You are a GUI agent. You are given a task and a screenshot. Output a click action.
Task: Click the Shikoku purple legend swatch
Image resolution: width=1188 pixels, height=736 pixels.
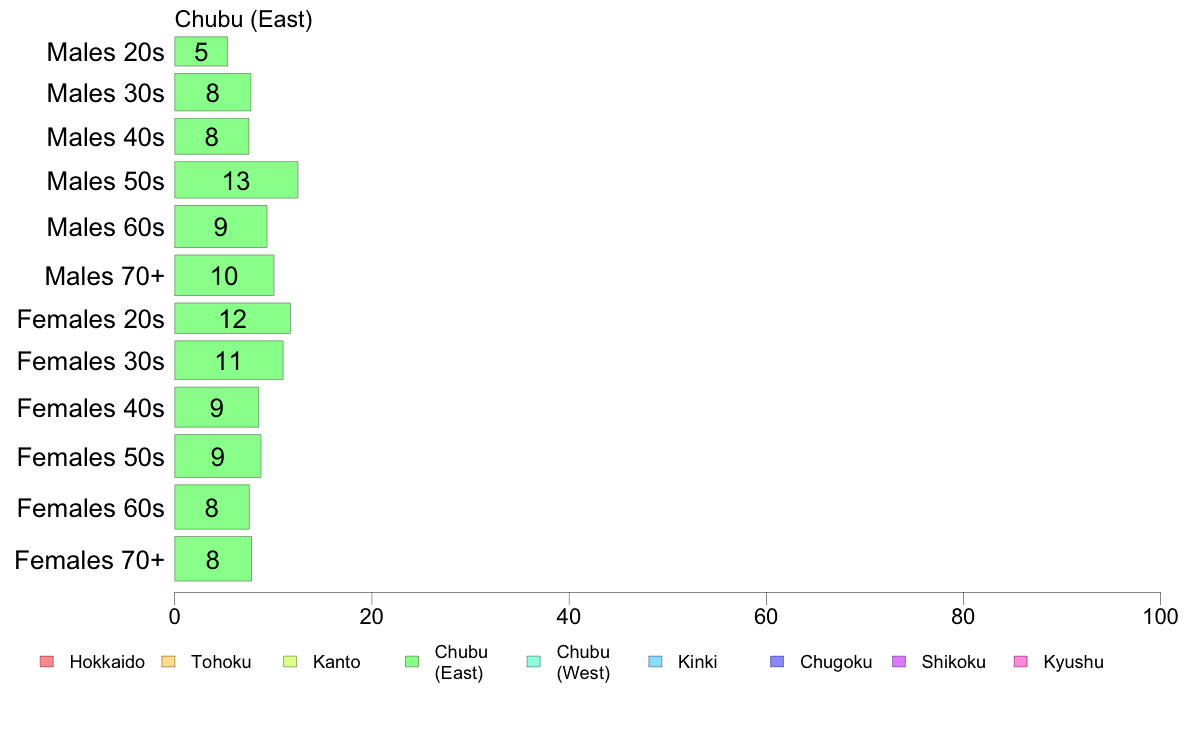pos(899,662)
